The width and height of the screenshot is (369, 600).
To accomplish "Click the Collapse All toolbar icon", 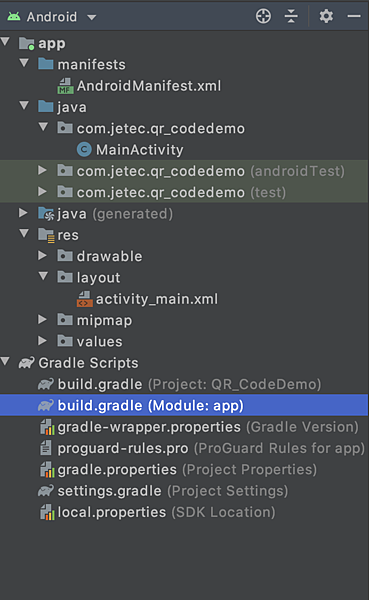I will coord(291,16).
